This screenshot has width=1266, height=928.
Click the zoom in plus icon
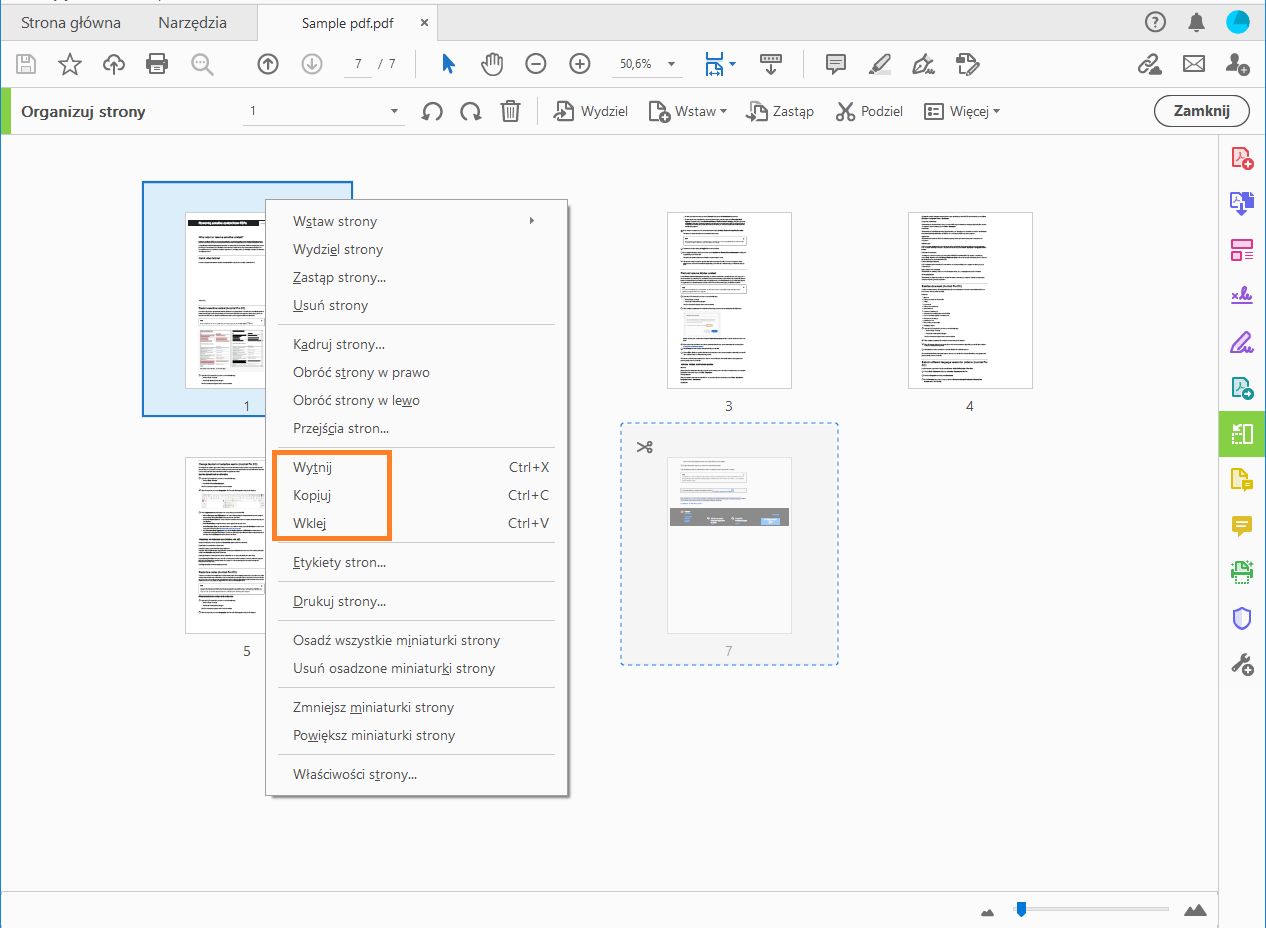pos(579,64)
